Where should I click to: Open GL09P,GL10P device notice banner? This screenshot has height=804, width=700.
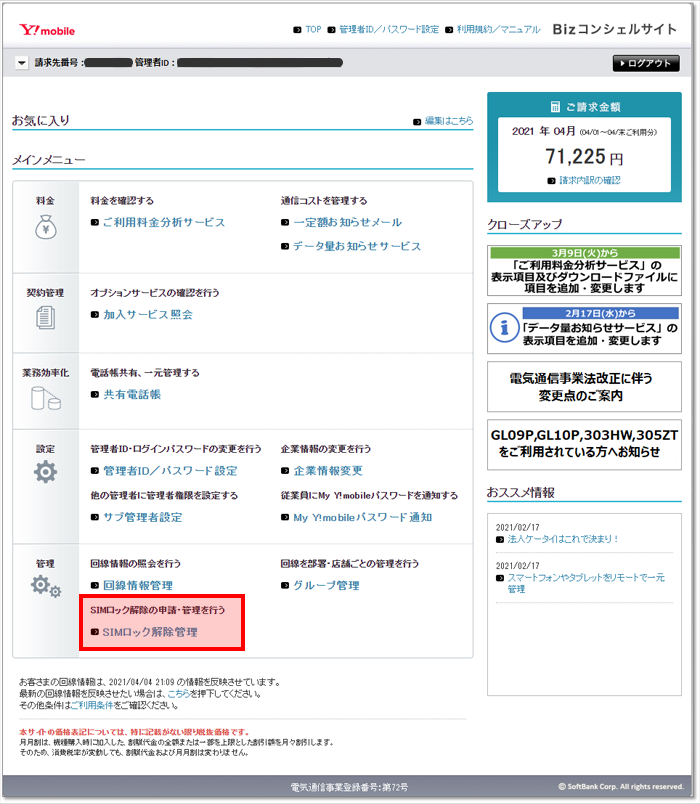[x=584, y=444]
